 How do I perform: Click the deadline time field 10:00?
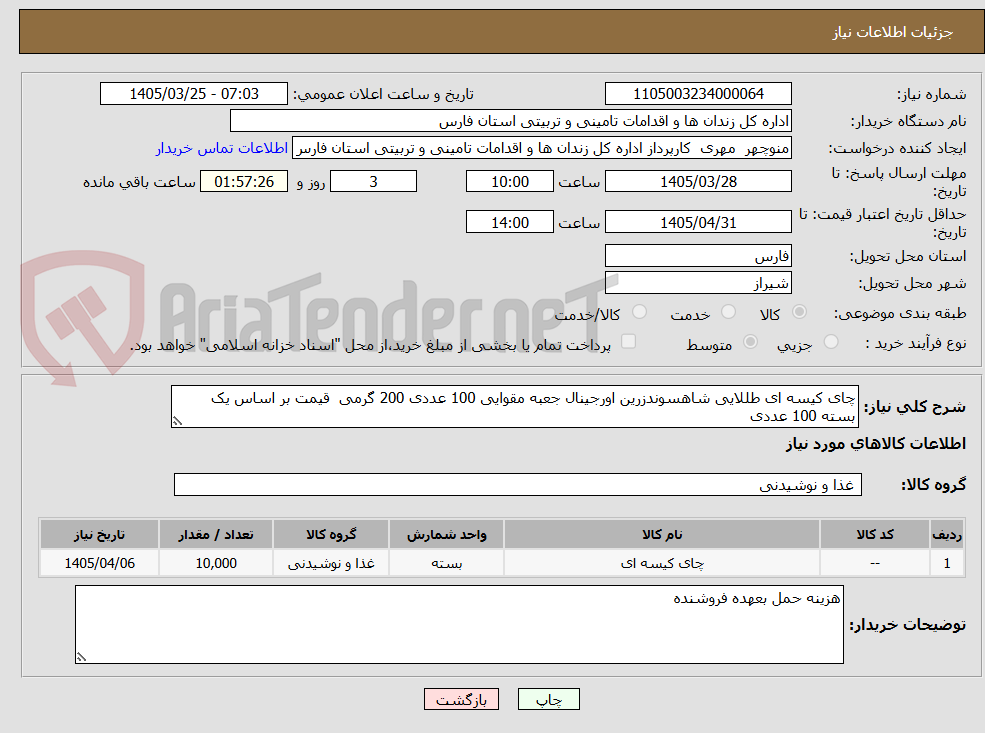point(509,182)
